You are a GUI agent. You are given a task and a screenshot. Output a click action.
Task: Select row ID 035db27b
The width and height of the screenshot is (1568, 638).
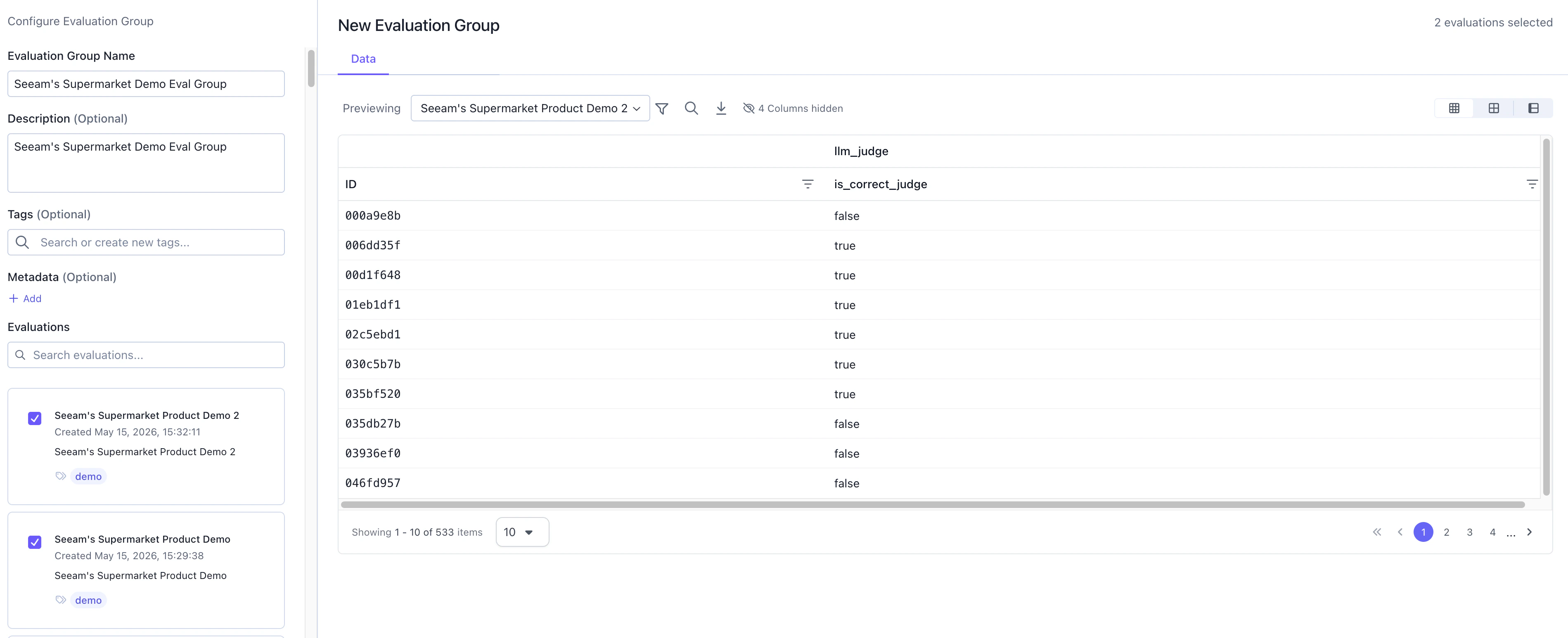coord(372,424)
